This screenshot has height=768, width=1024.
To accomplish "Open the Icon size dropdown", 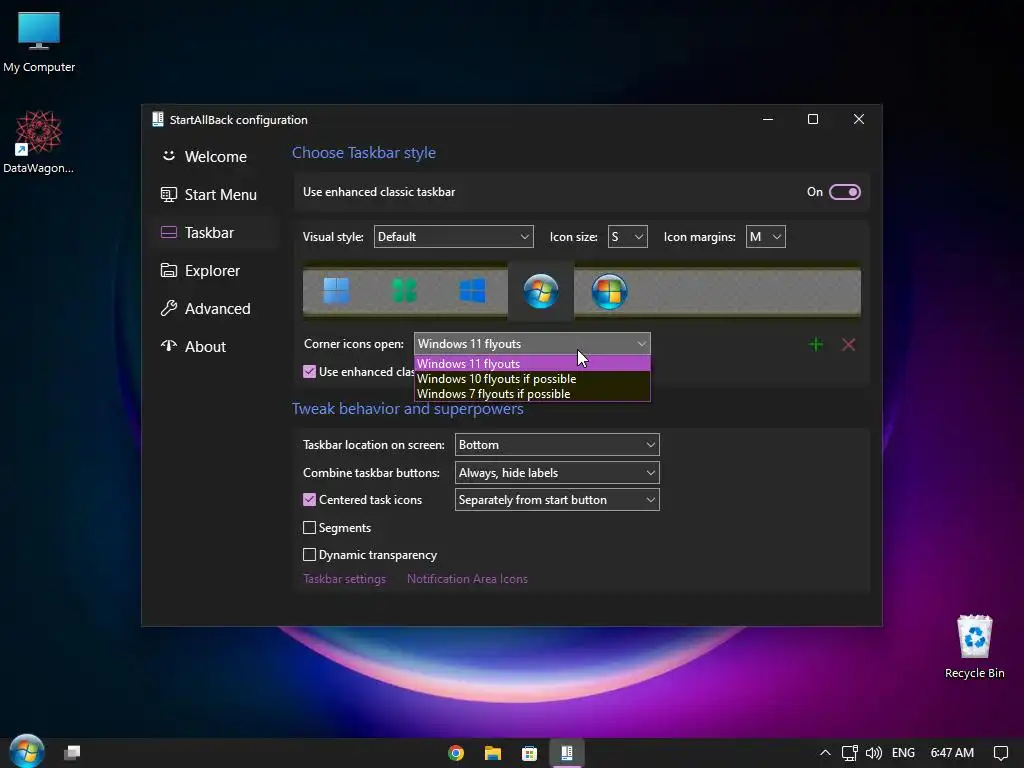I will click(x=628, y=236).
